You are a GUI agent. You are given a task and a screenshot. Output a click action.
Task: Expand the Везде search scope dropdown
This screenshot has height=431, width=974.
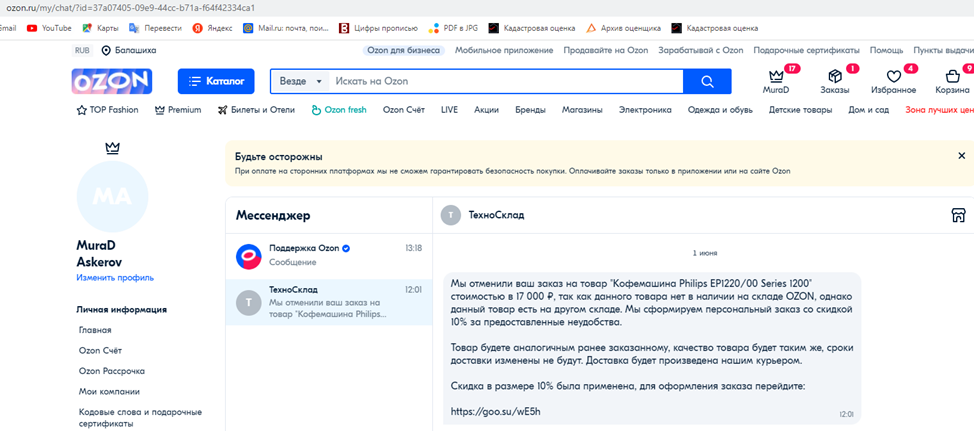click(x=301, y=81)
